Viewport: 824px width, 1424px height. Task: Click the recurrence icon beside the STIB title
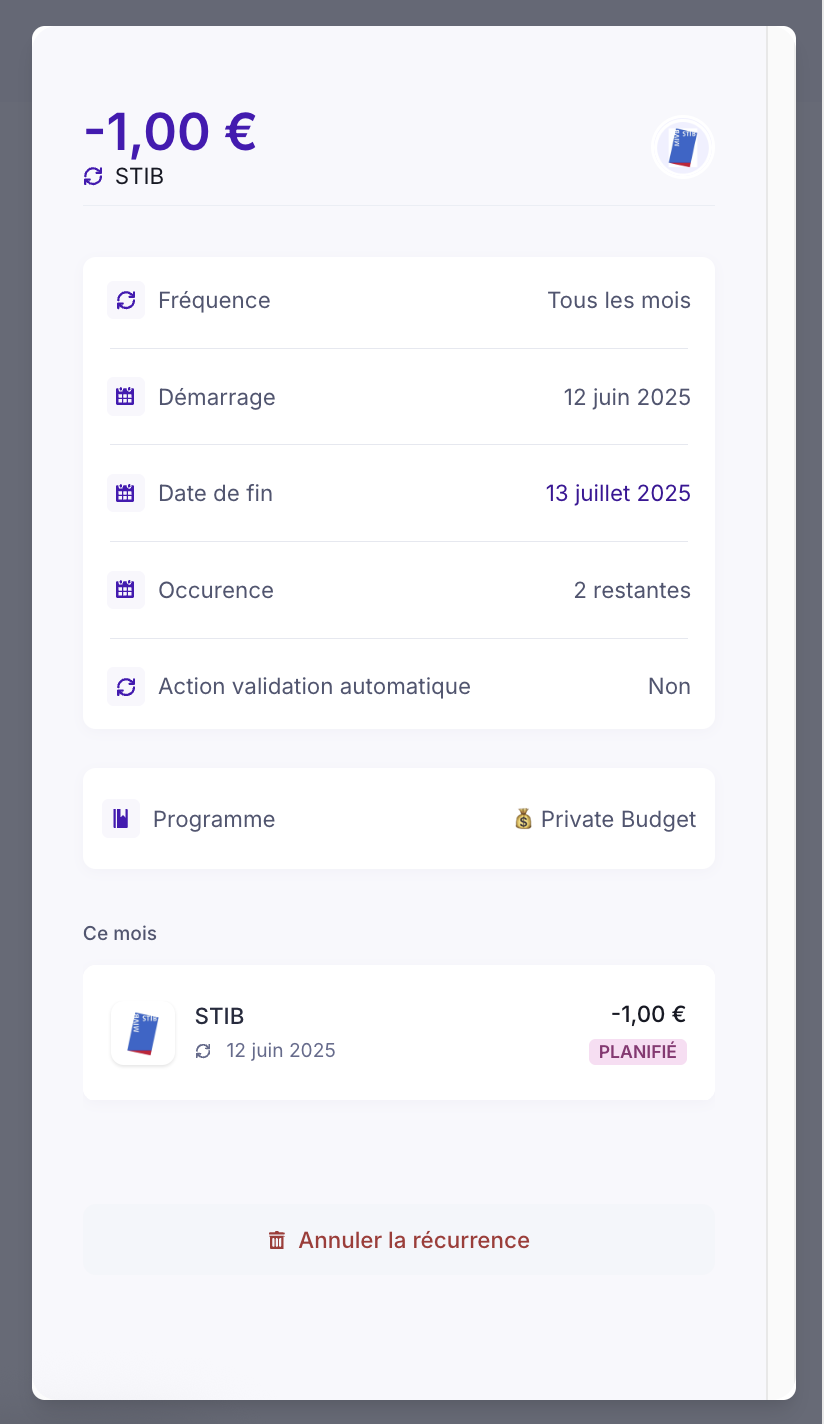click(93, 177)
